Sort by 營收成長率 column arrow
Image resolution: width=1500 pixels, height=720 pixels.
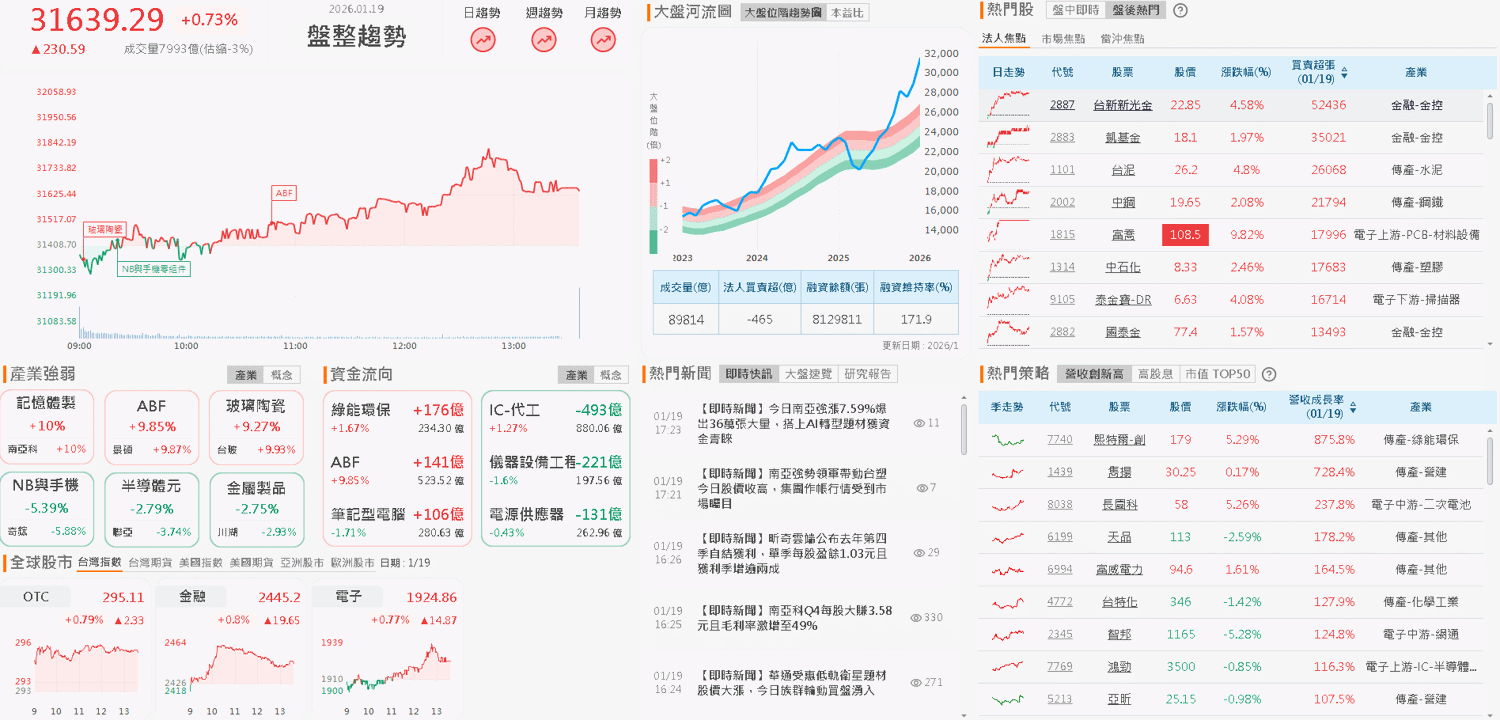(x=1352, y=408)
